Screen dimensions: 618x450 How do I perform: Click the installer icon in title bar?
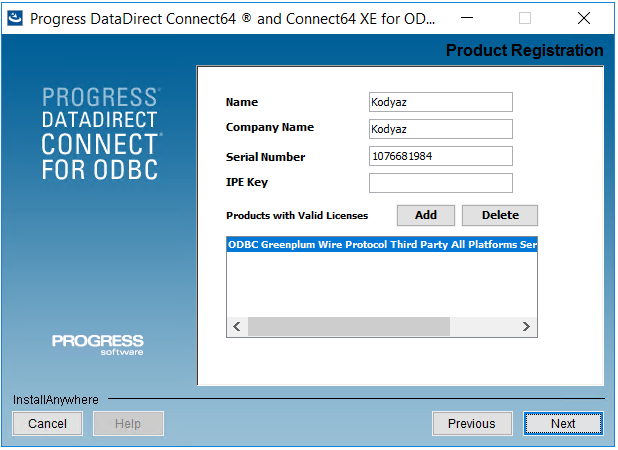click(x=15, y=19)
